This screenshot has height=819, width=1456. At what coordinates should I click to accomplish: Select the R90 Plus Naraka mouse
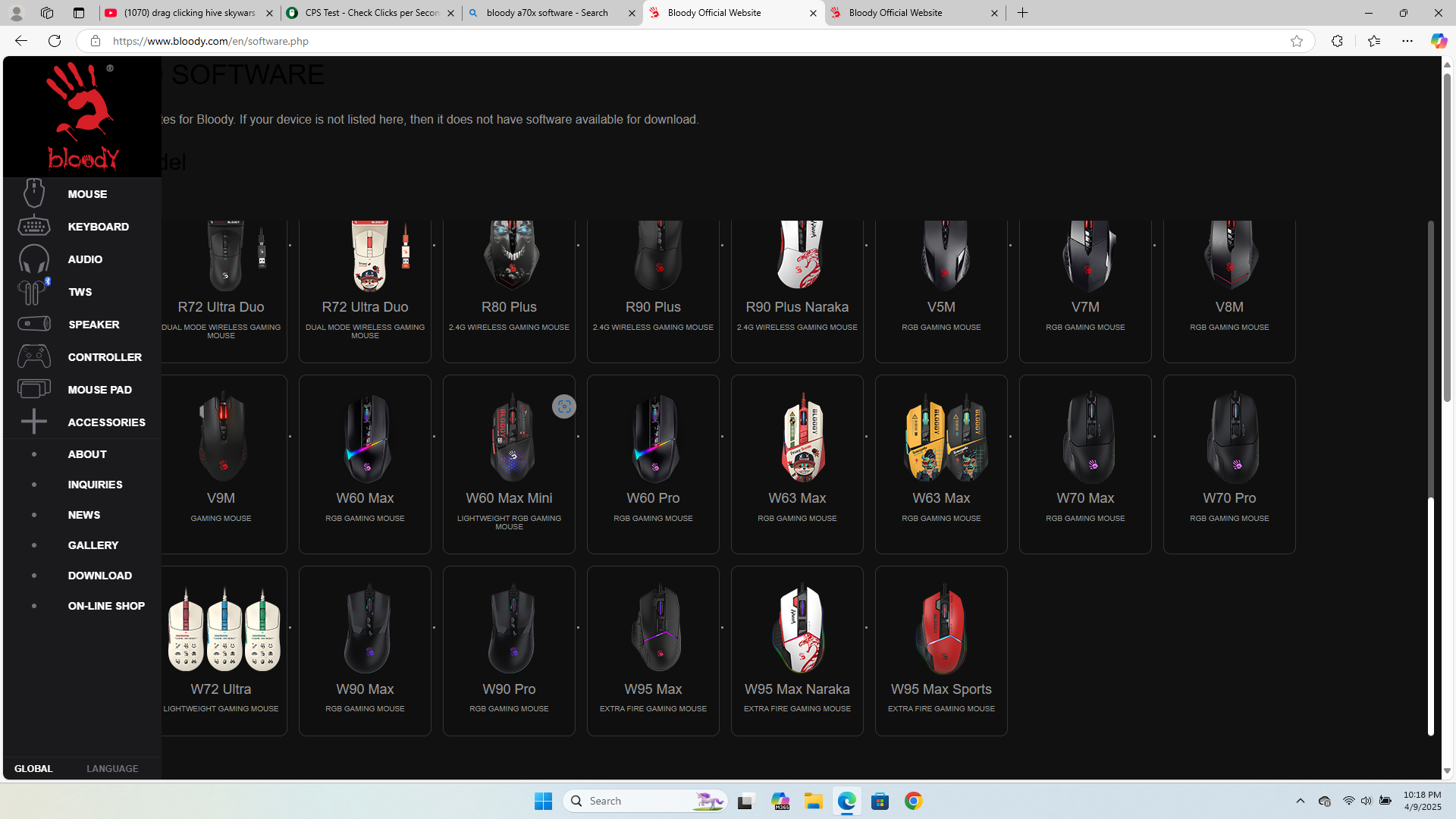click(797, 291)
